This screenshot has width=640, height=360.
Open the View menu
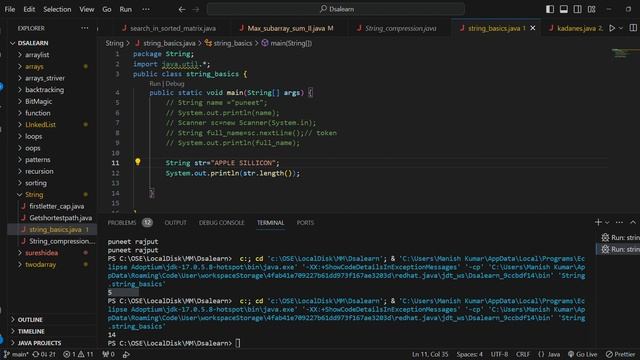pos(87,9)
